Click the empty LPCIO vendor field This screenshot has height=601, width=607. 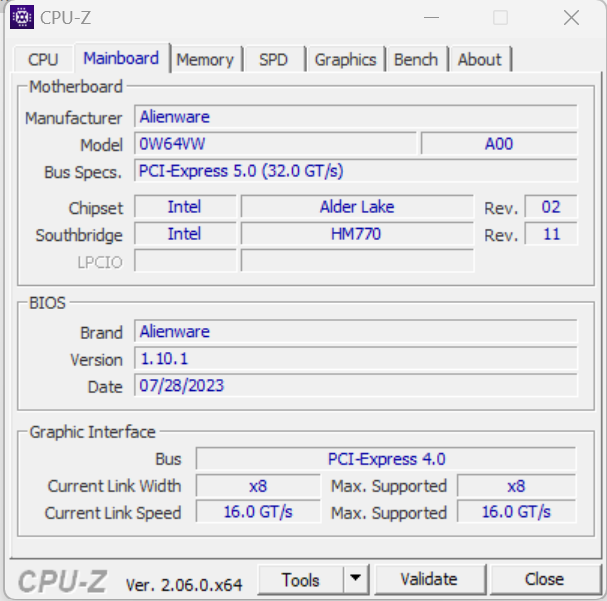coord(185,261)
